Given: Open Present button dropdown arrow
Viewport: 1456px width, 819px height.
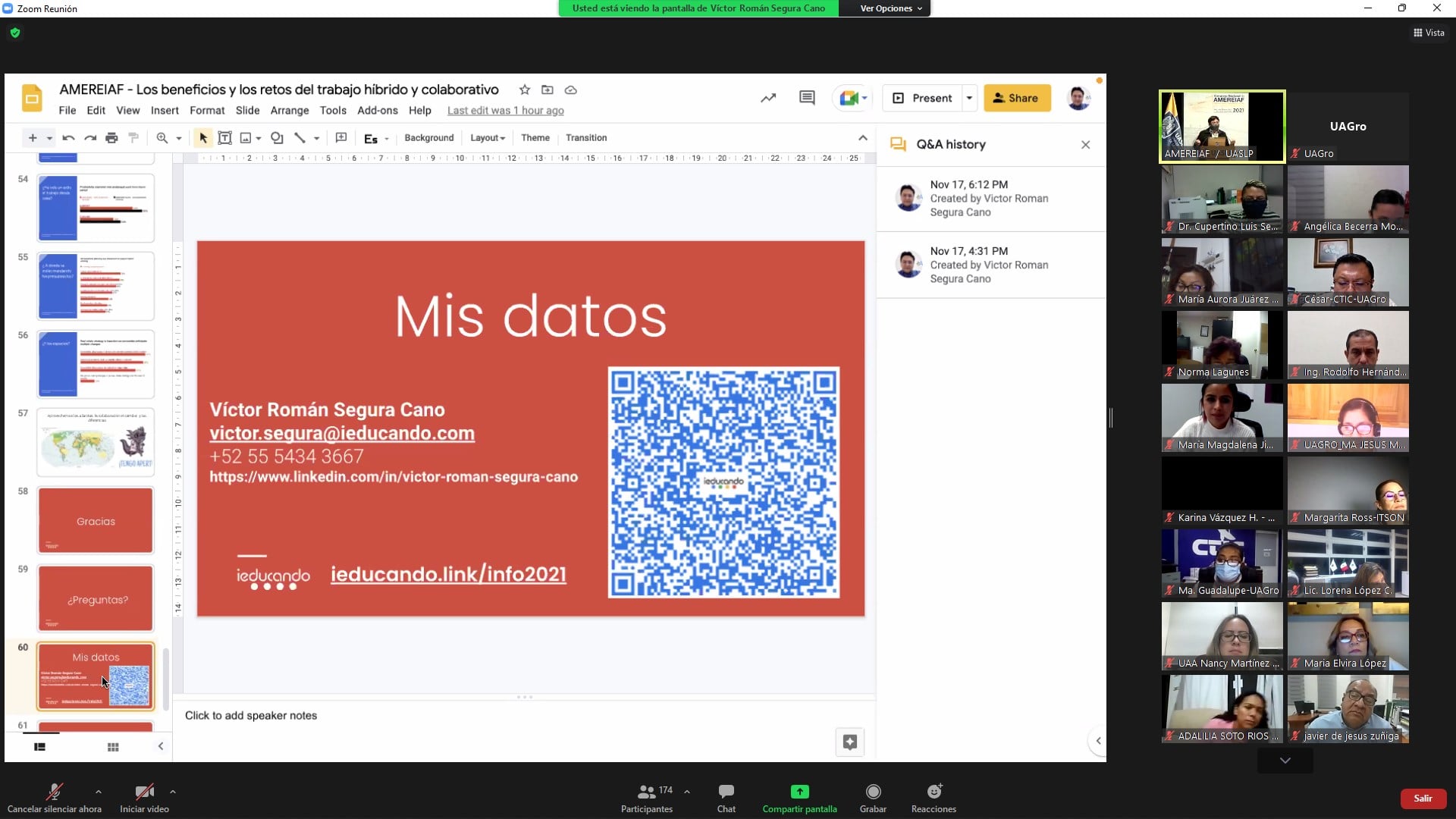Looking at the screenshot, I should click(x=969, y=98).
